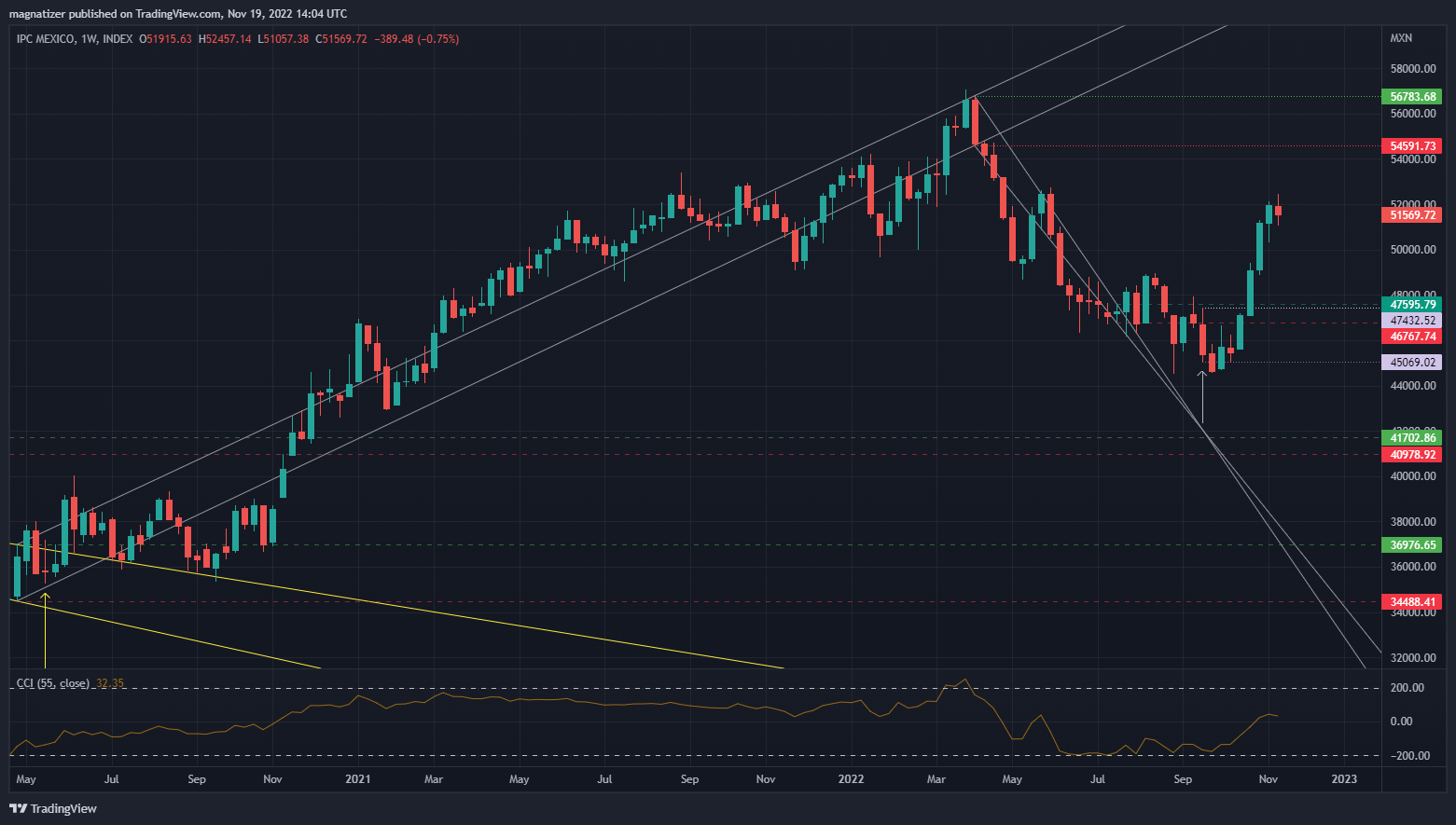Click the TradingView logo in bottom-left corner

tap(53, 808)
